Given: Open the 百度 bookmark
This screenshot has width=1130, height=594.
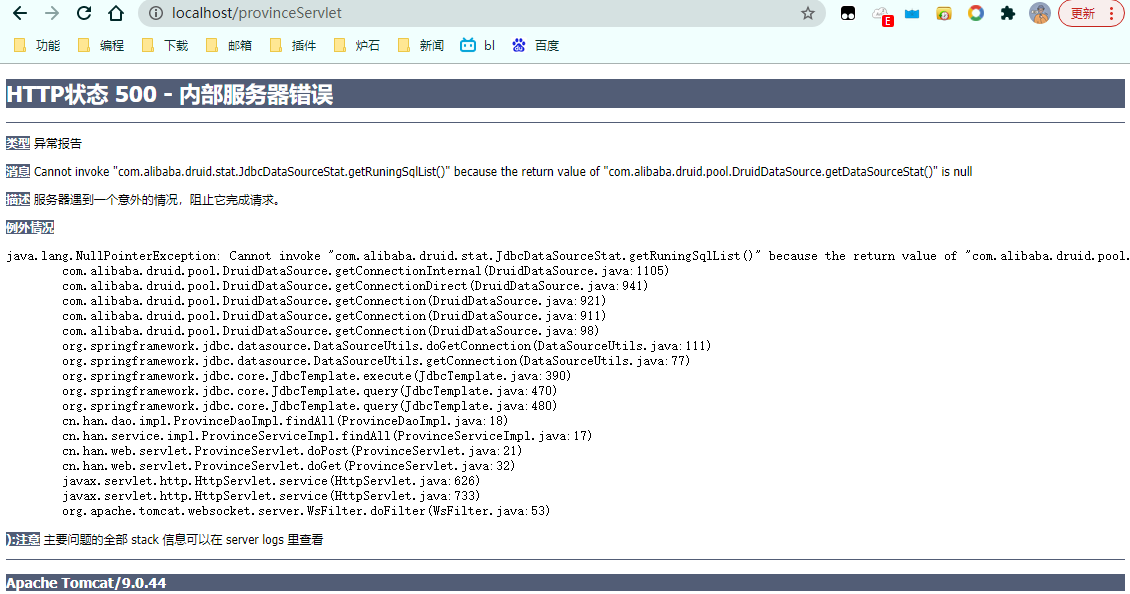Looking at the screenshot, I should tap(535, 45).
